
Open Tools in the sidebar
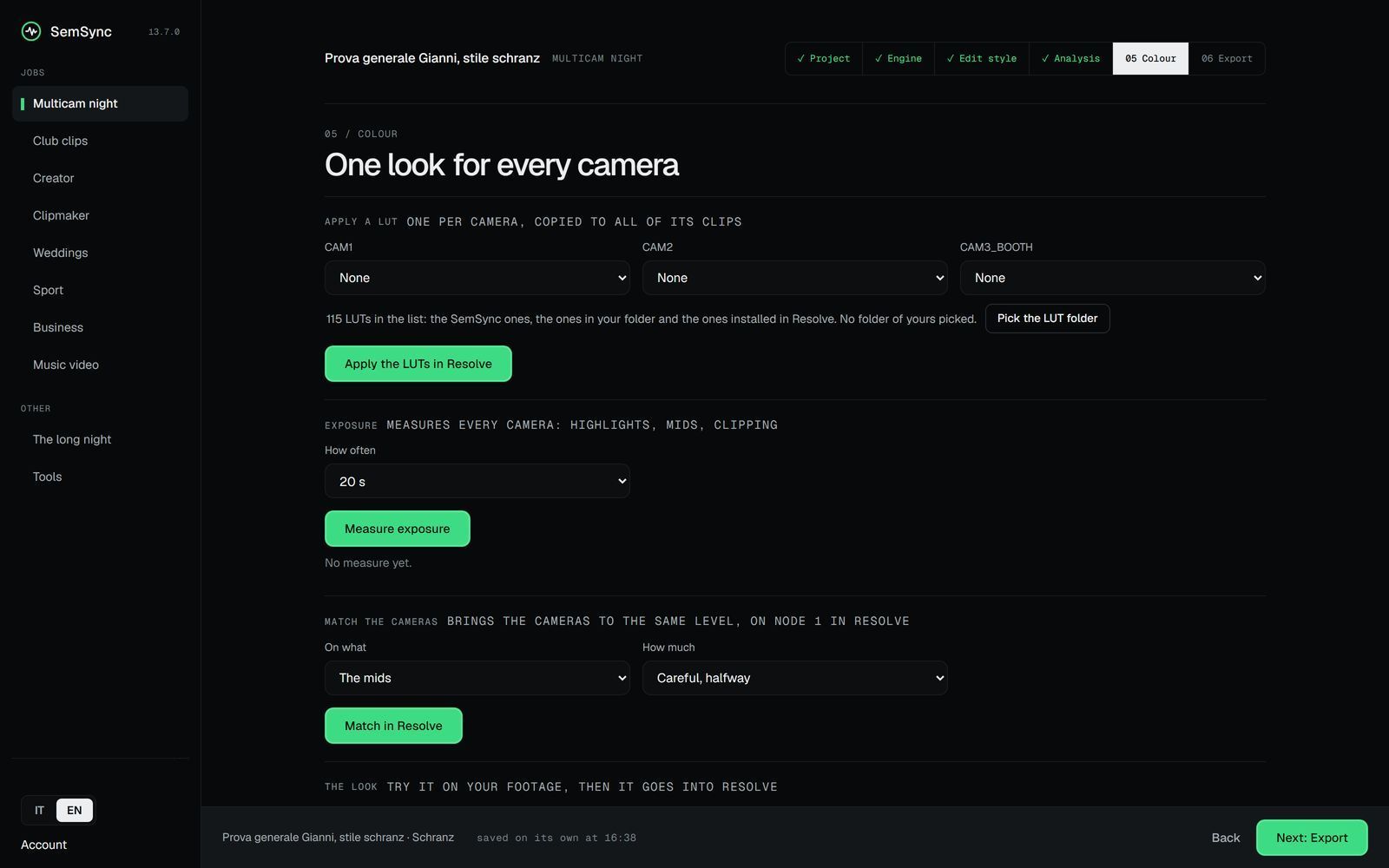coord(100,477)
